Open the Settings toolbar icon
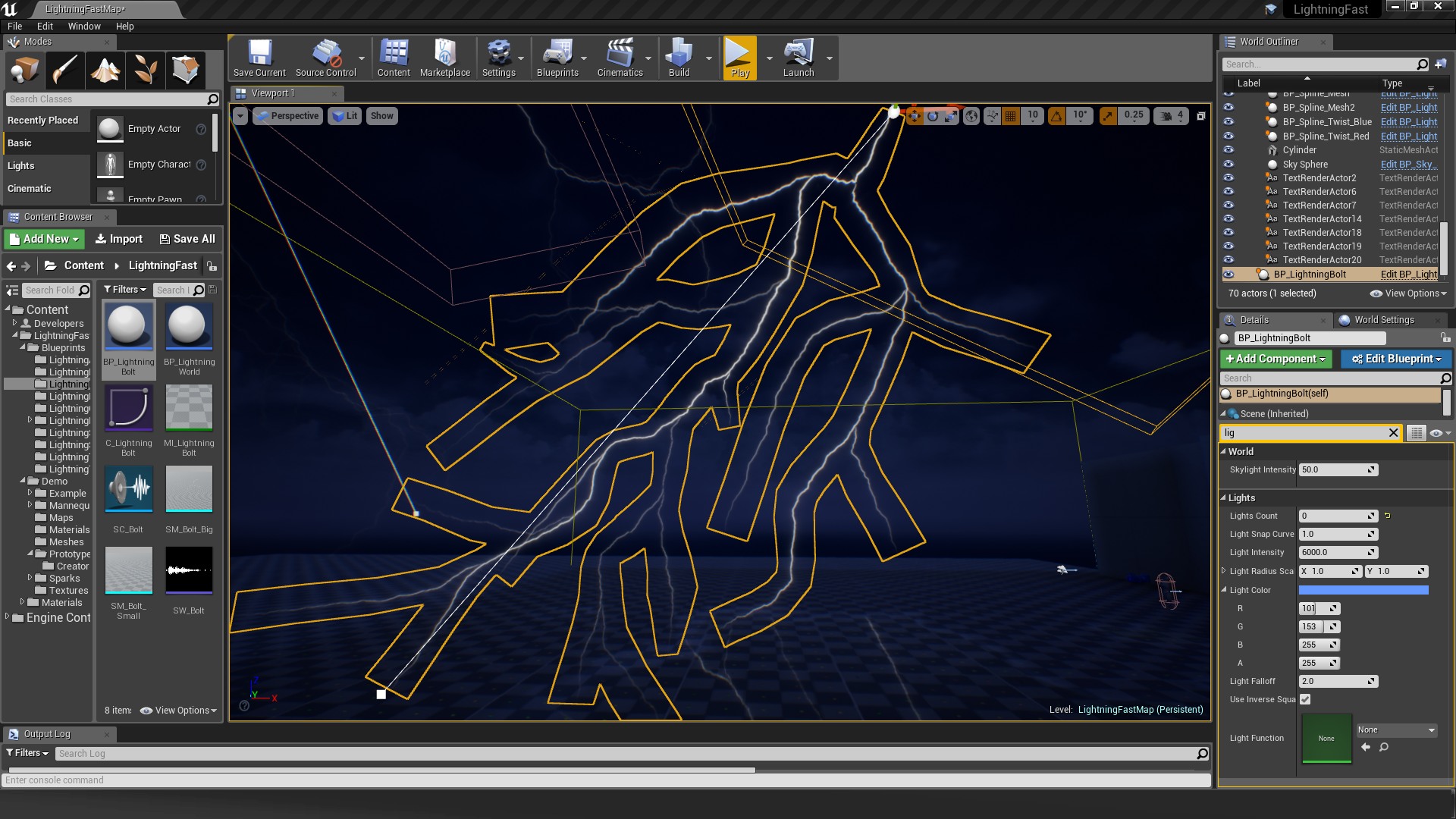 click(498, 58)
